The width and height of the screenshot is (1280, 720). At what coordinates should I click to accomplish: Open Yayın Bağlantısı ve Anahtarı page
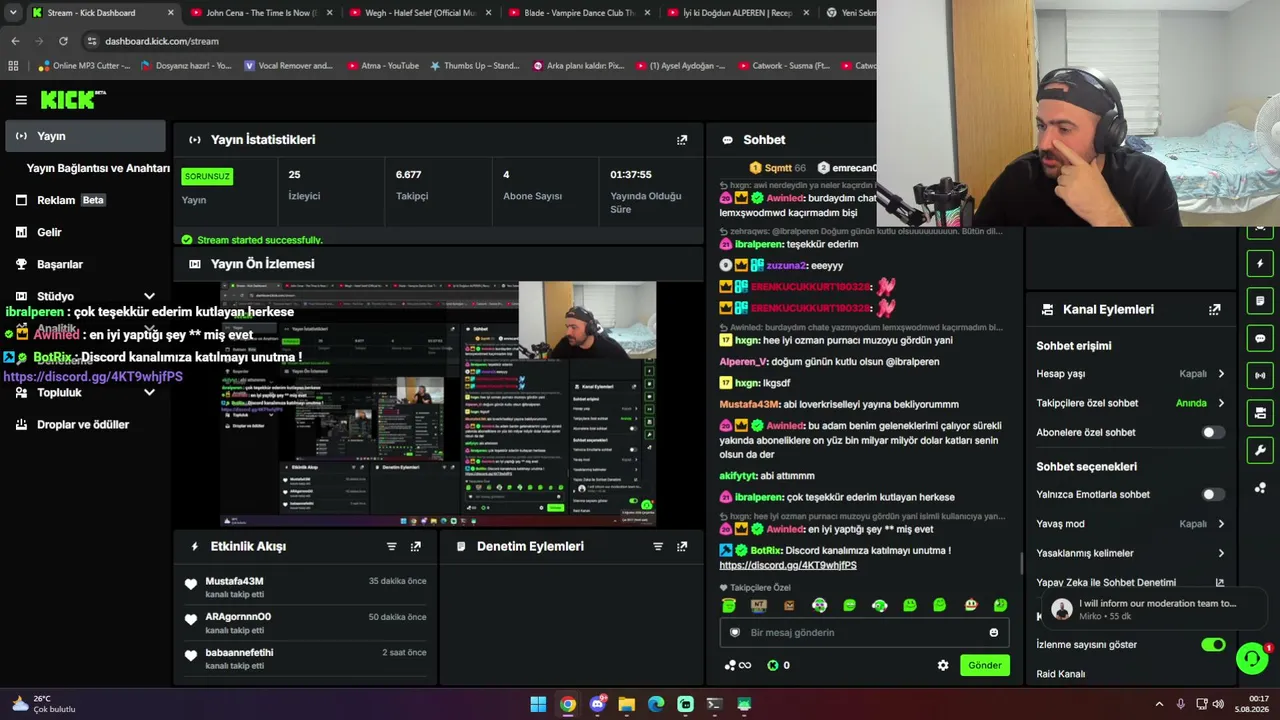[x=98, y=168]
